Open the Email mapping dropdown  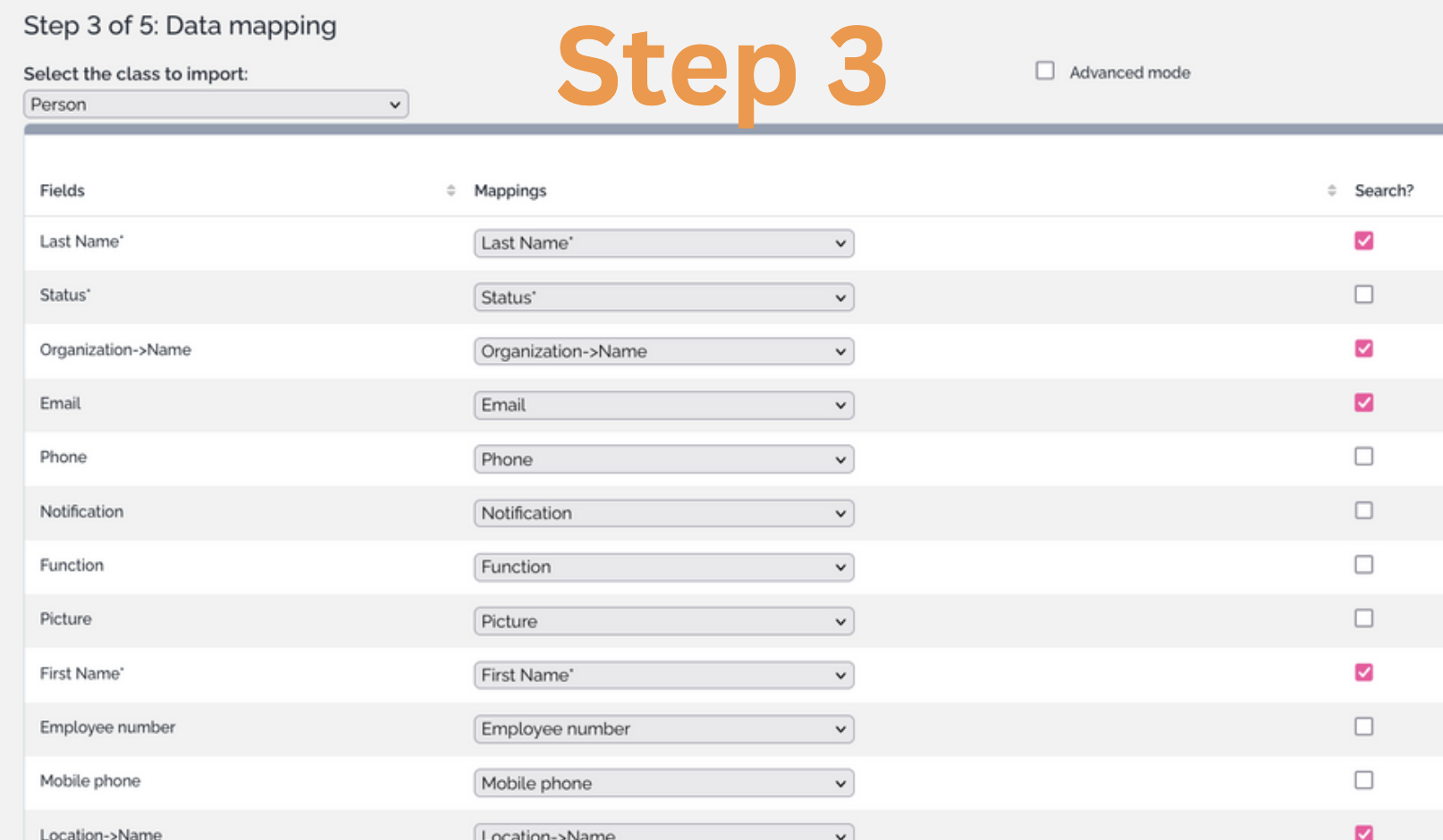(x=663, y=406)
